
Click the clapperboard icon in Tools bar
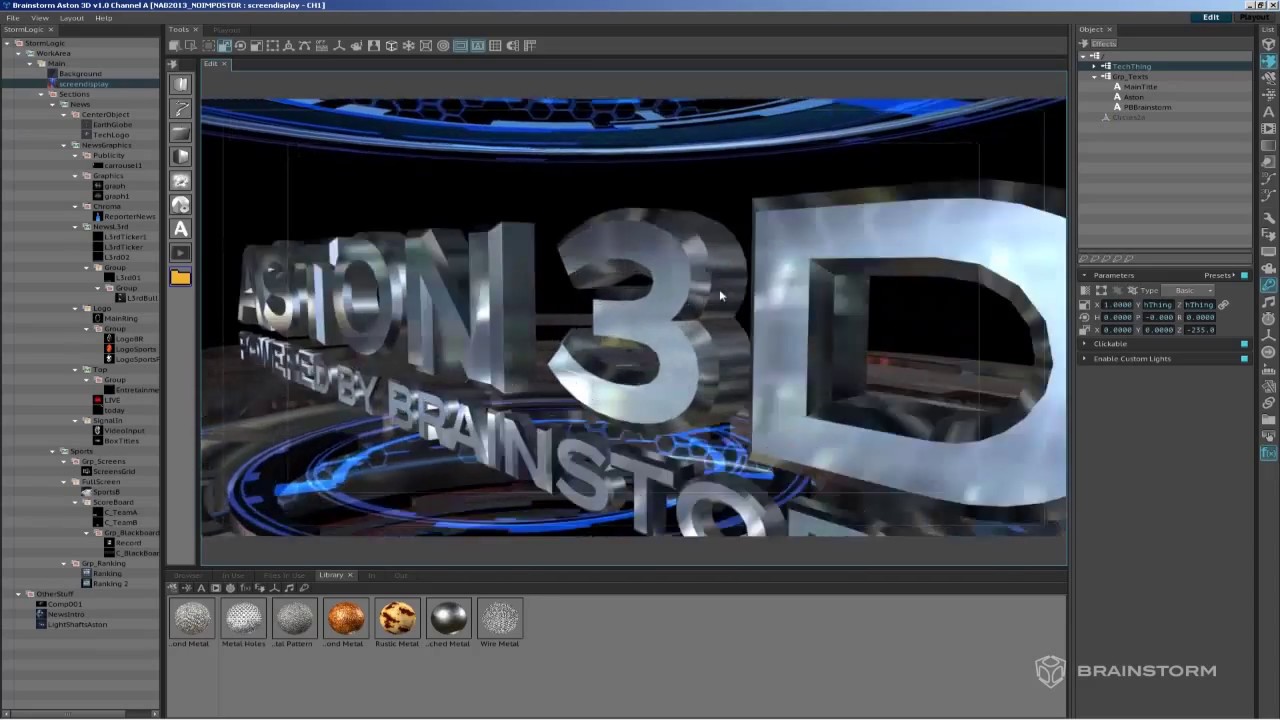click(321, 45)
